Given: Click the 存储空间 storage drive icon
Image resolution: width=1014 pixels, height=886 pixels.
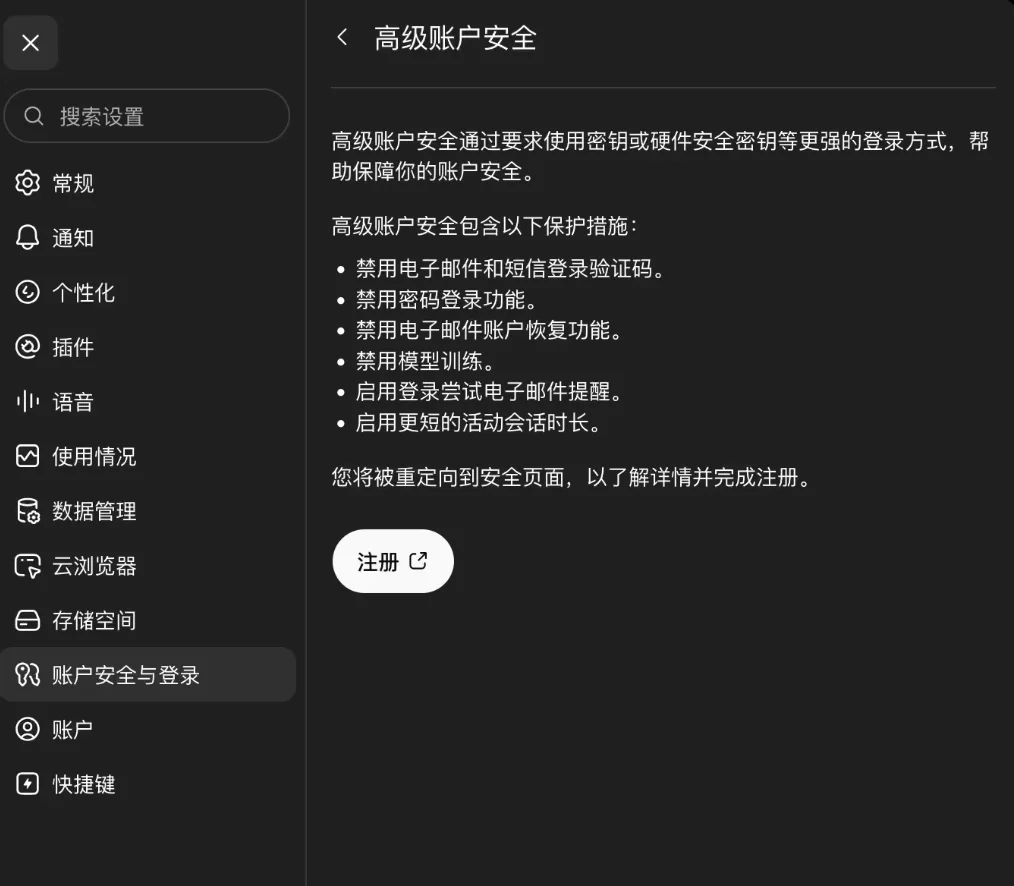Looking at the screenshot, I should point(27,620).
